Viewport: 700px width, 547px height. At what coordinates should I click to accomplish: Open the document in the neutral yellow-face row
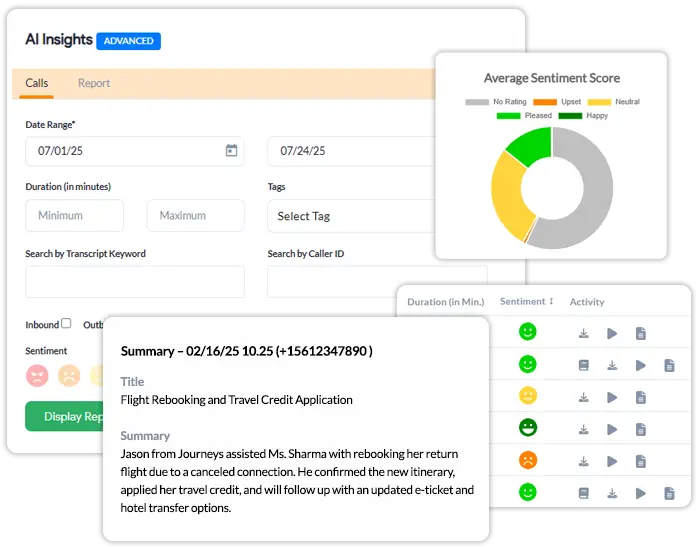(641, 397)
